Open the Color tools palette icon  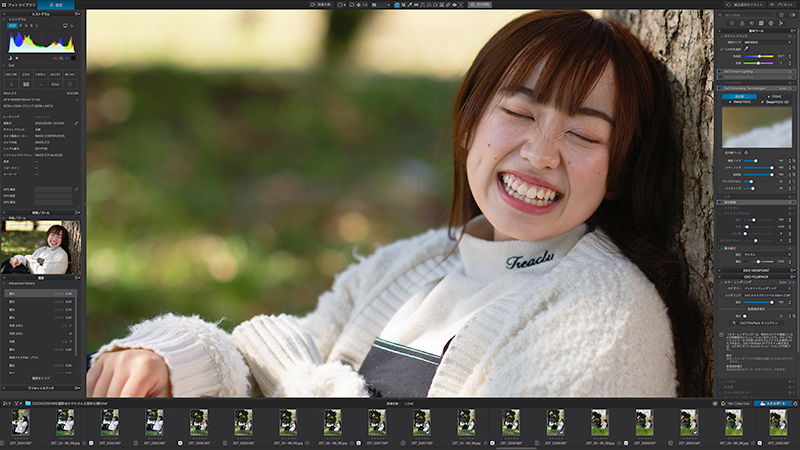[742, 23]
